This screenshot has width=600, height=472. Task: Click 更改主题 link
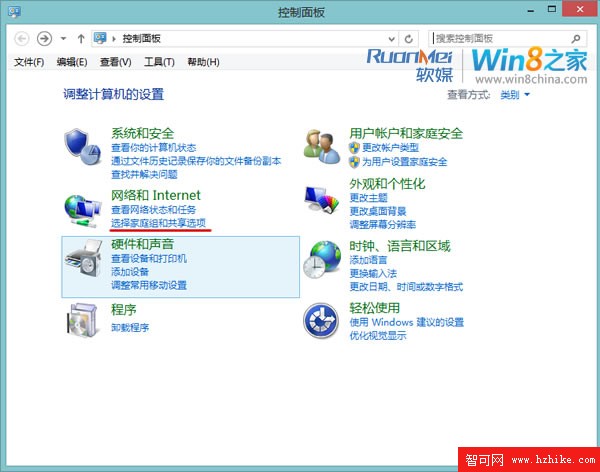click(x=368, y=198)
